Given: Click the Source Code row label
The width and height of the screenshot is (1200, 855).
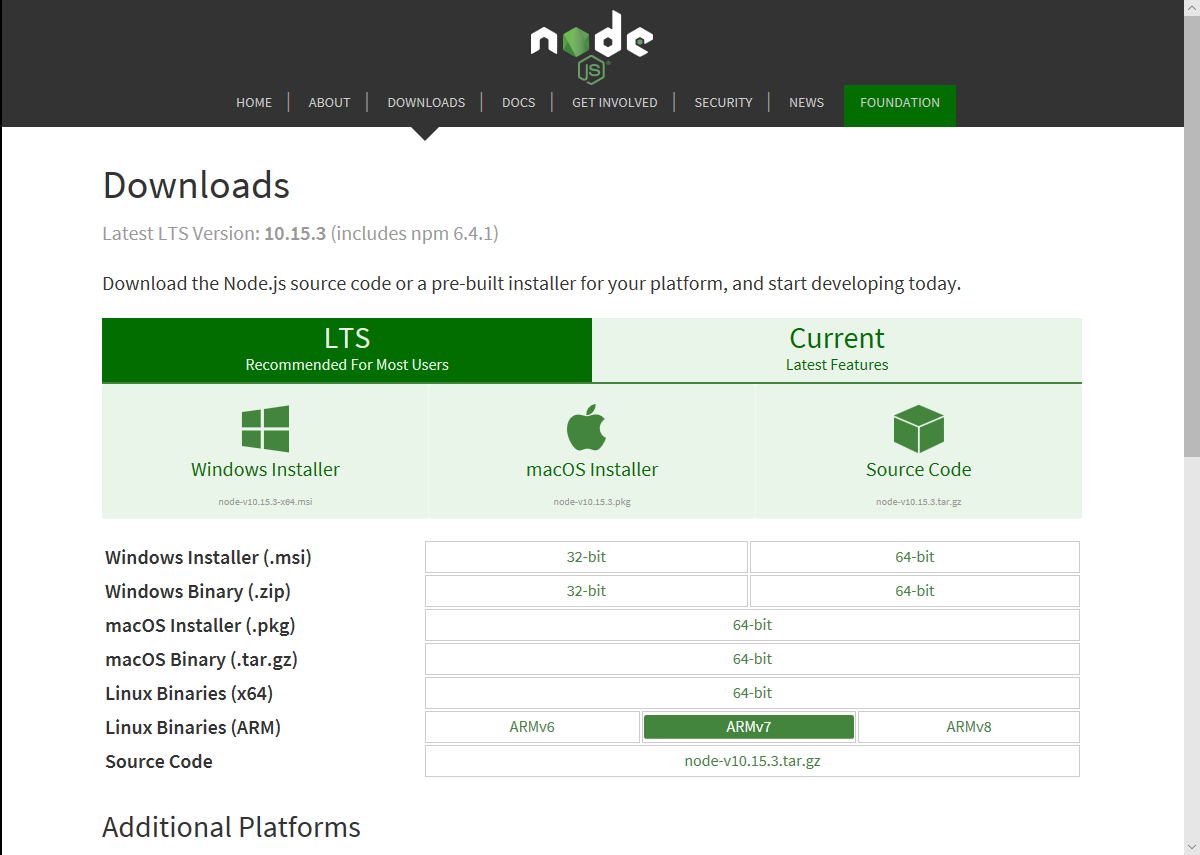Looking at the screenshot, I should (159, 762).
